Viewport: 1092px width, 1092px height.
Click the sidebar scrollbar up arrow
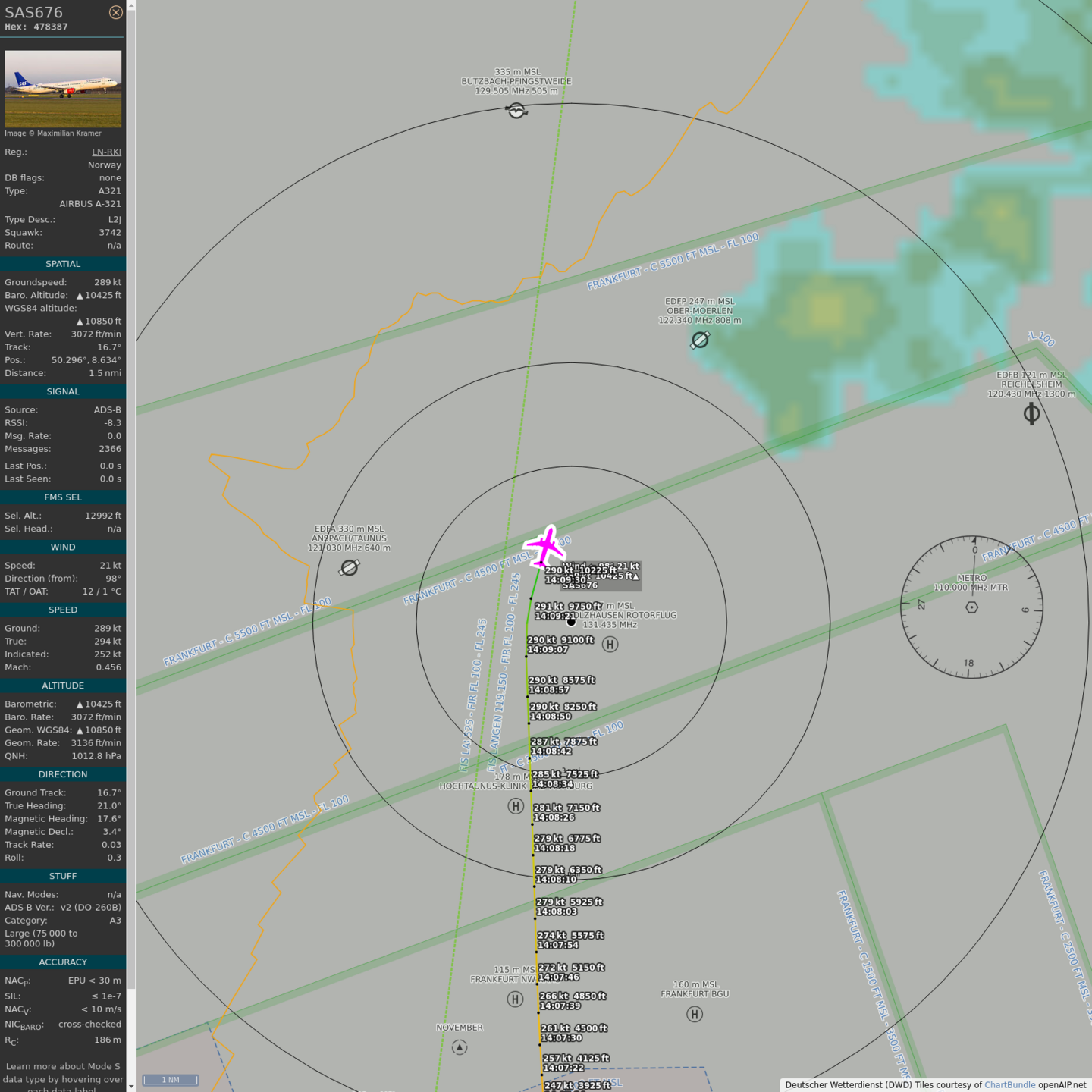point(131,5)
